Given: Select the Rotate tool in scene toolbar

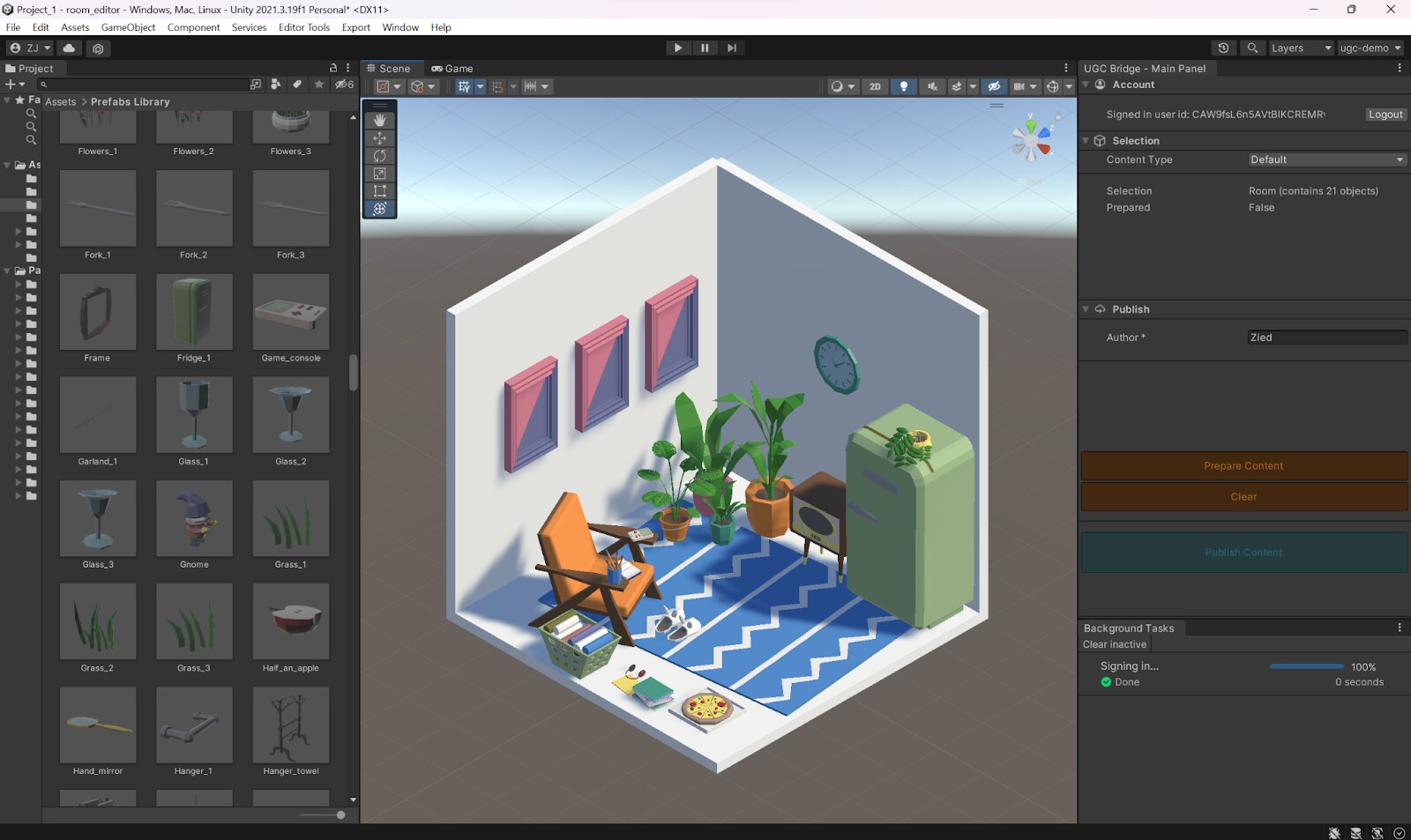Looking at the screenshot, I should pos(379,156).
